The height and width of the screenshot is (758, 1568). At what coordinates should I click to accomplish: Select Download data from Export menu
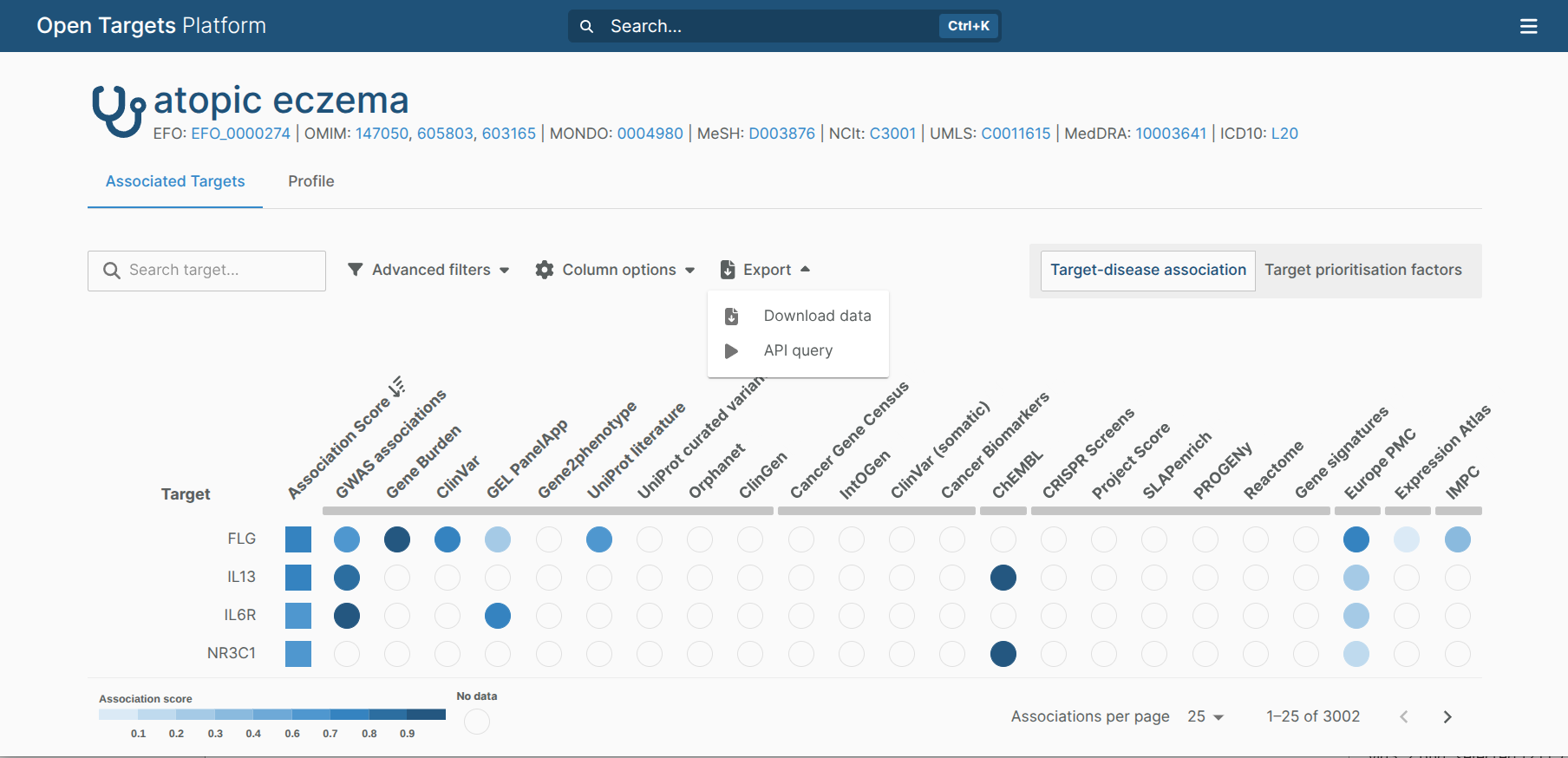pos(817,316)
